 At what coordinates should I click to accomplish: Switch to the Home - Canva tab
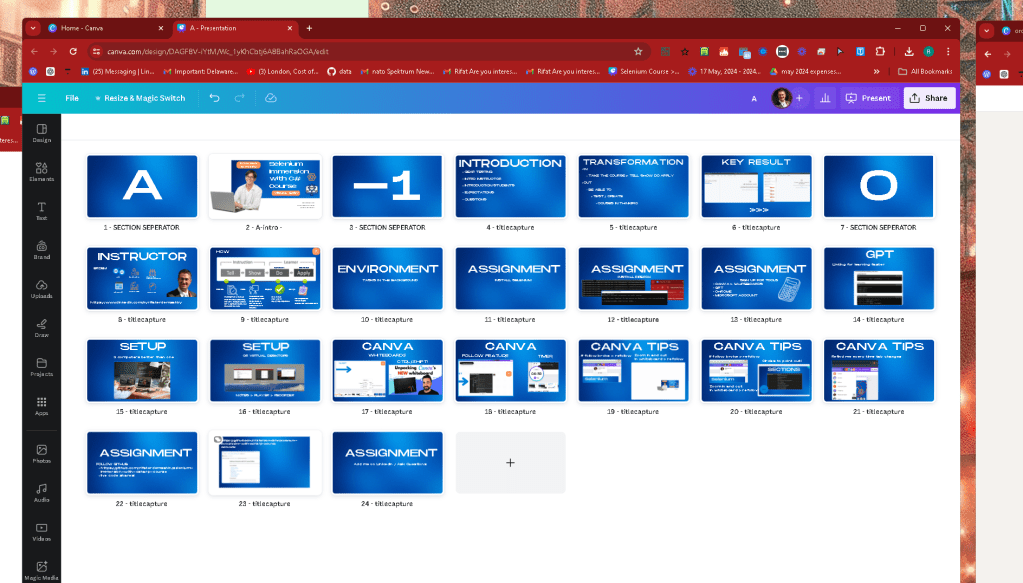click(104, 28)
